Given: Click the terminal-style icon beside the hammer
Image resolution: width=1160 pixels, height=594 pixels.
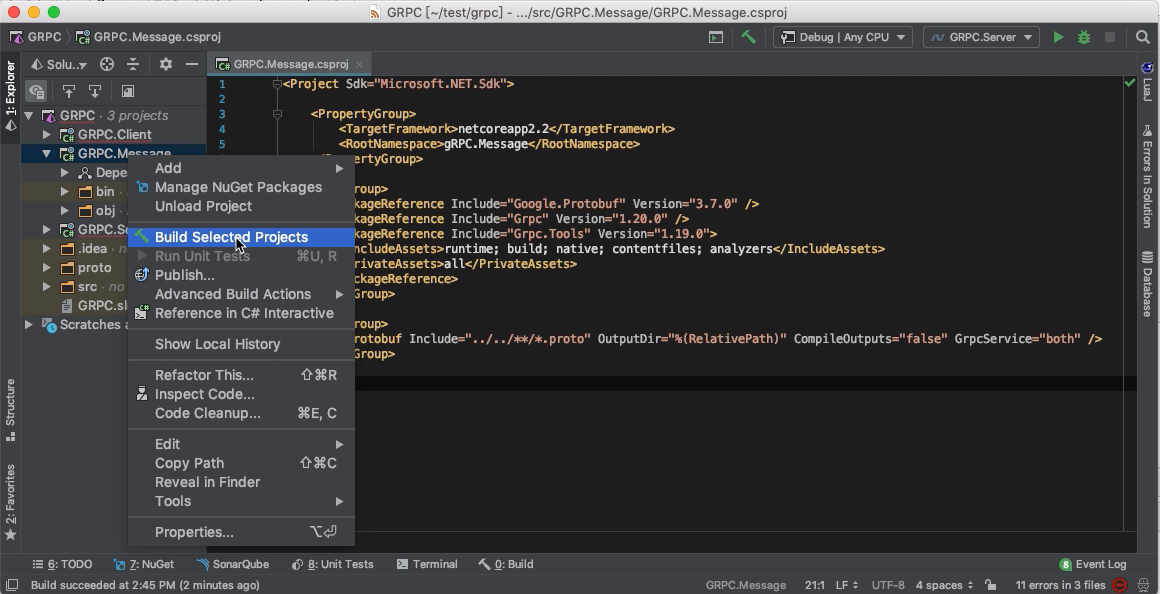Looking at the screenshot, I should (x=715, y=37).
